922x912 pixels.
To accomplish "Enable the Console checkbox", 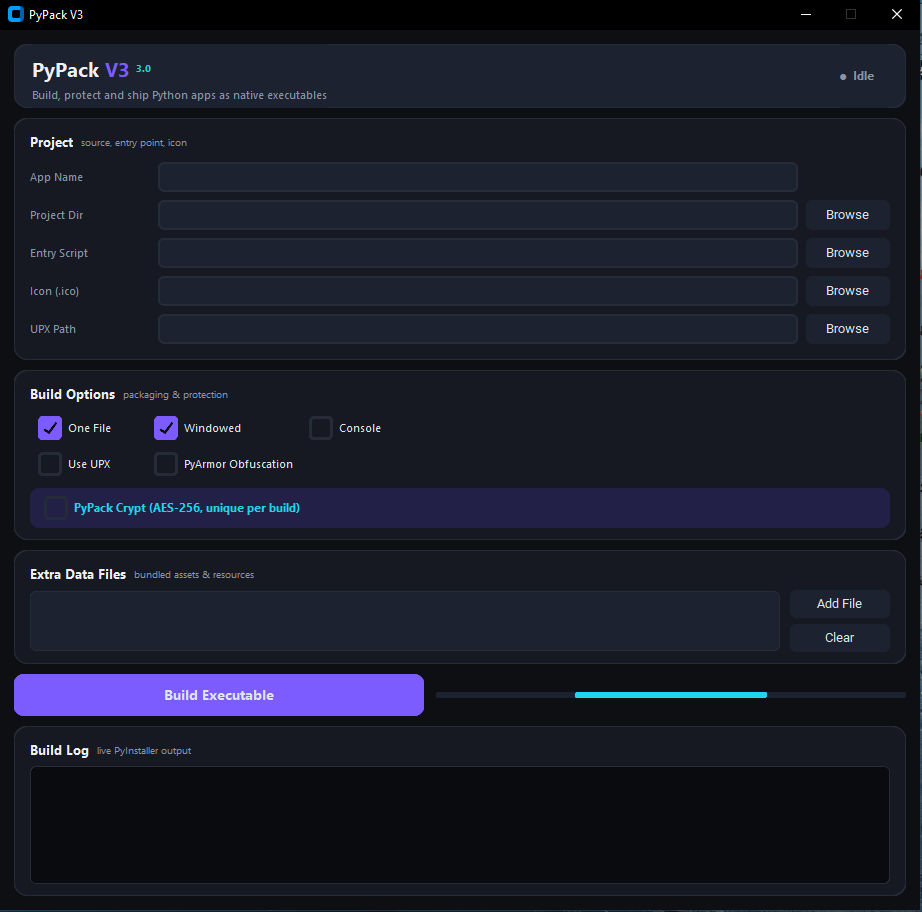I will (321, 428).
